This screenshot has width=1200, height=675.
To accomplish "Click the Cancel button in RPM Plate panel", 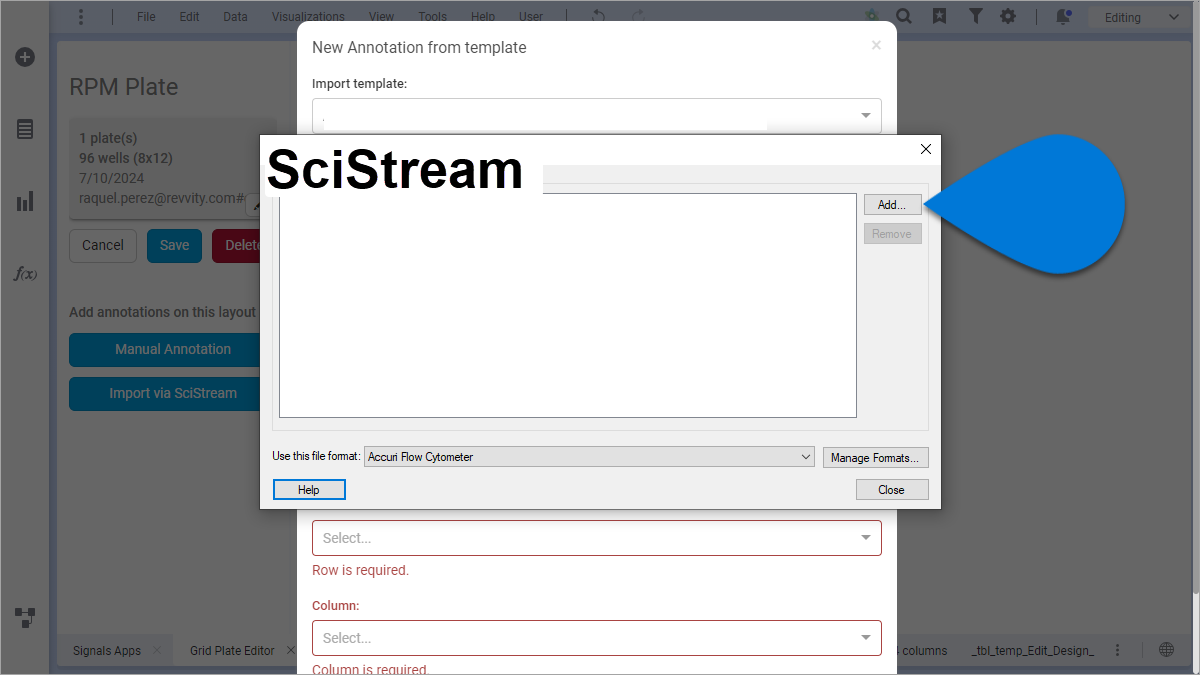I will [x=103, y=245].
